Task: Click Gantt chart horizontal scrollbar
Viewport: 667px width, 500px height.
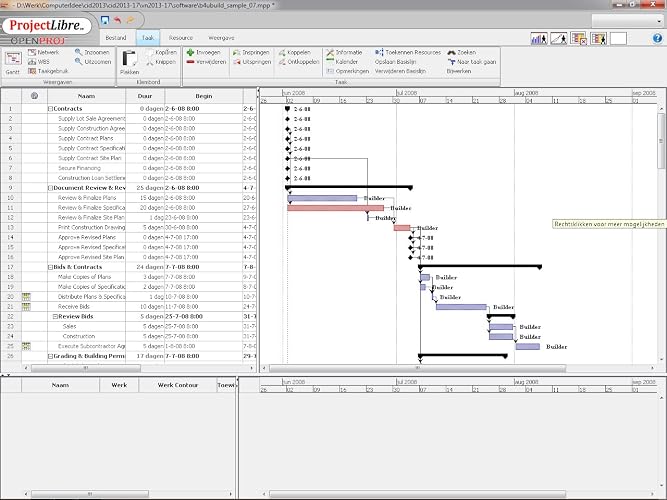Action: pyautogui.click(x=417, y=368)
